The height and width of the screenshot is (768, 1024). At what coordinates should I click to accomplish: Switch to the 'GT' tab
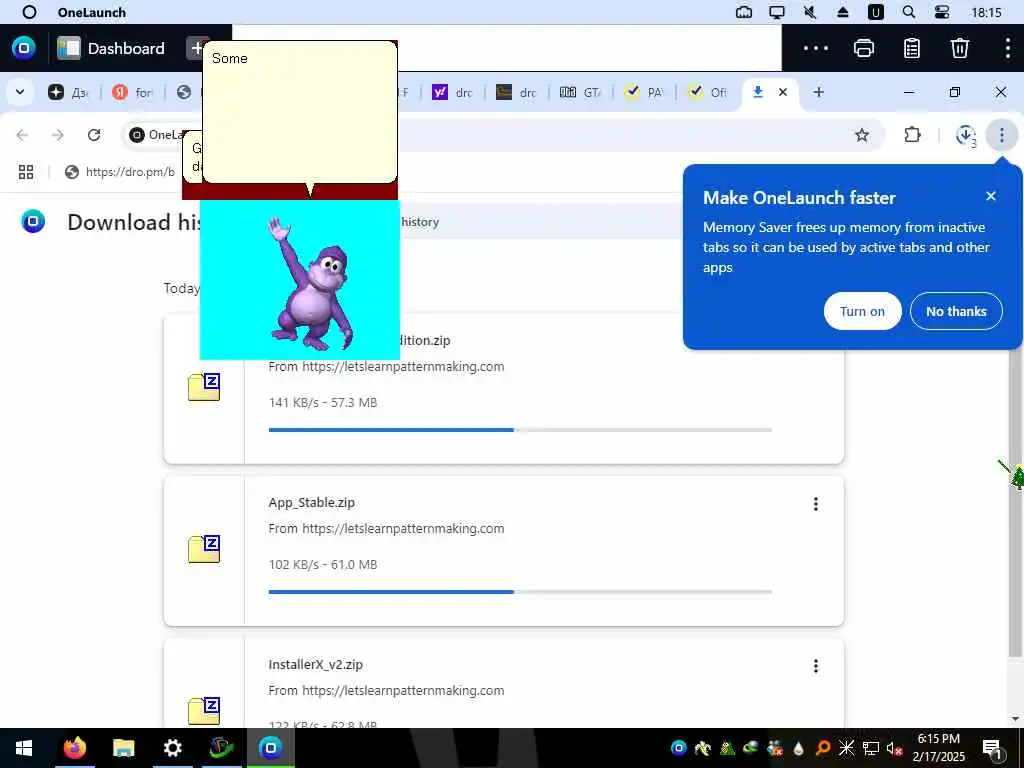click(581, 93)
